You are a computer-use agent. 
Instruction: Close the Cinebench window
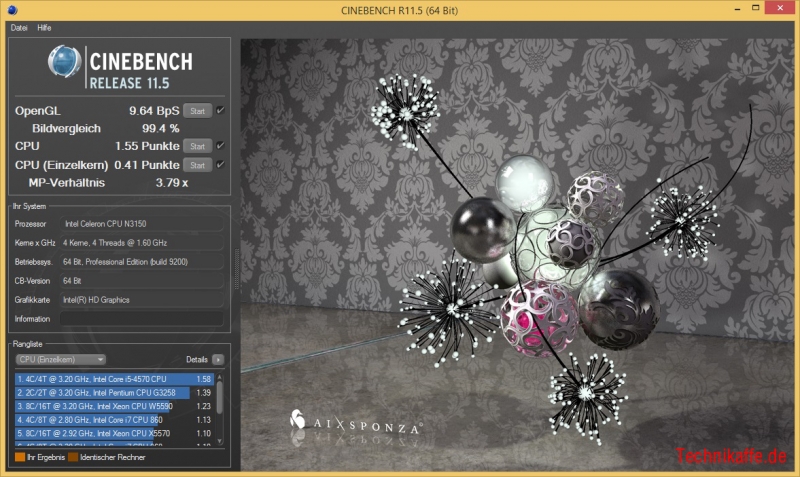780,8
